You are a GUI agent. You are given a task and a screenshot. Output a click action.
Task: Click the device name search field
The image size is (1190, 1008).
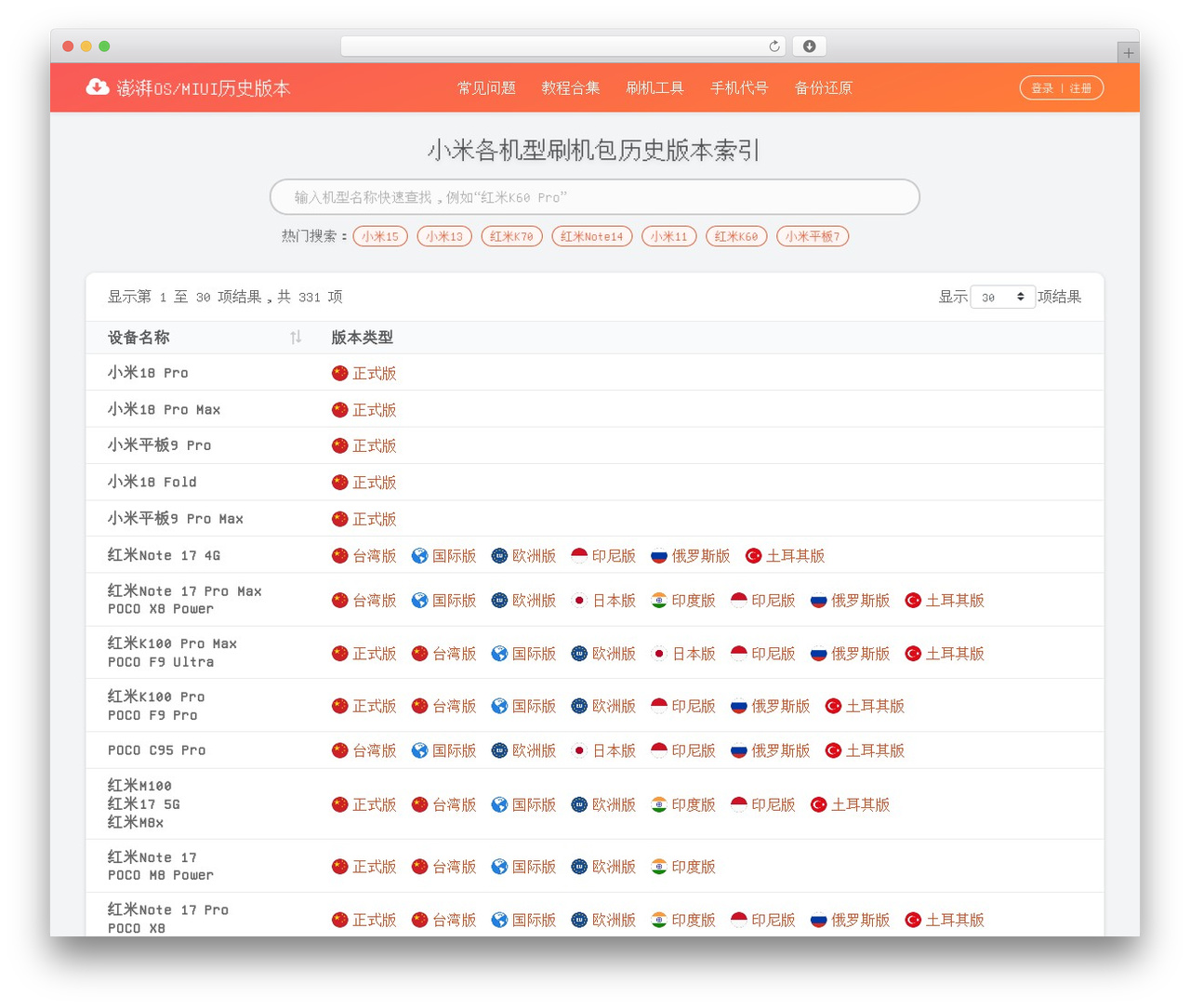pos(595,197)
